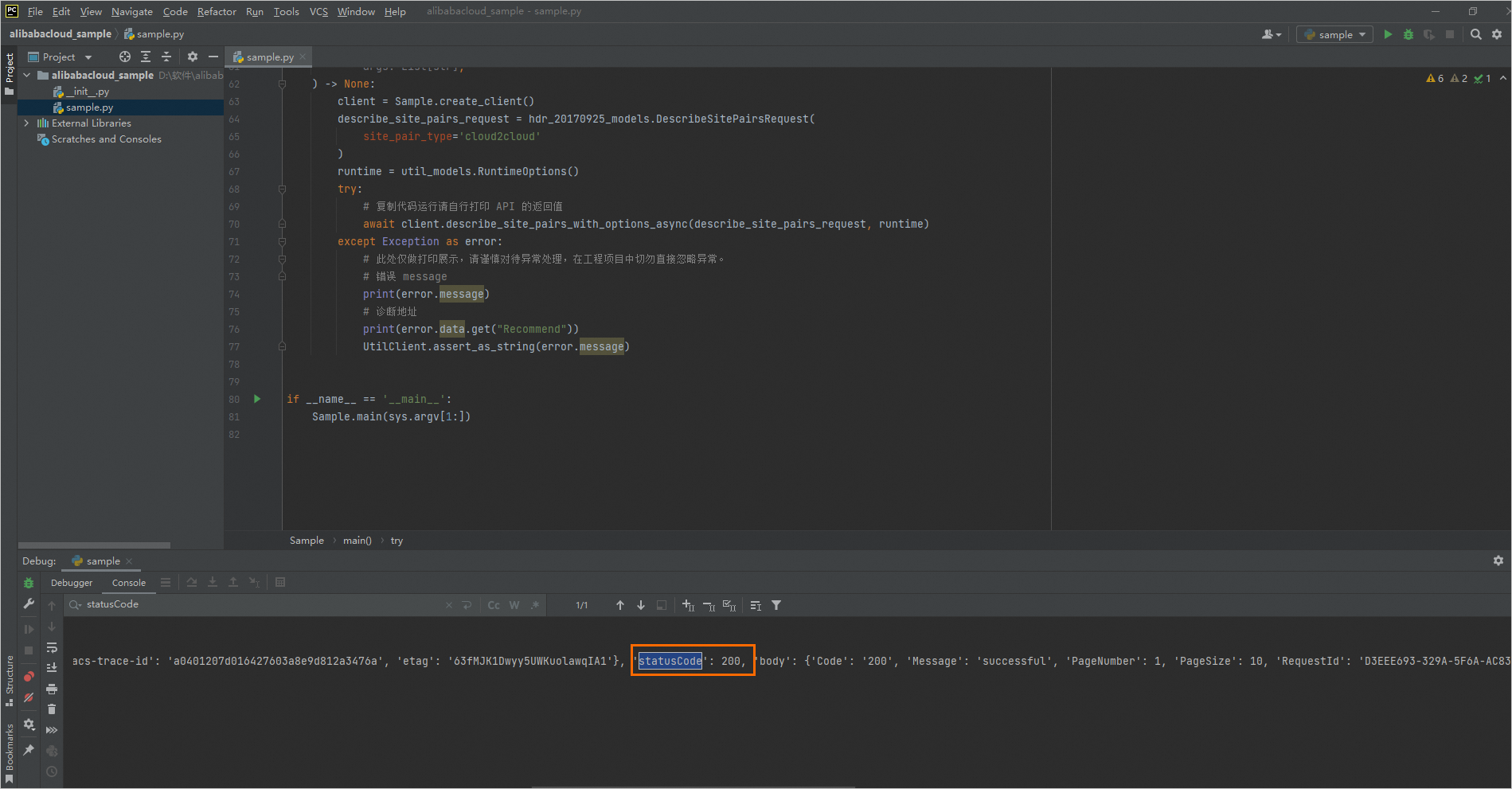Expand inspection widget chevron in editor corner
The height and width of the screenshot is (789, 1512).
(1502, 78)
